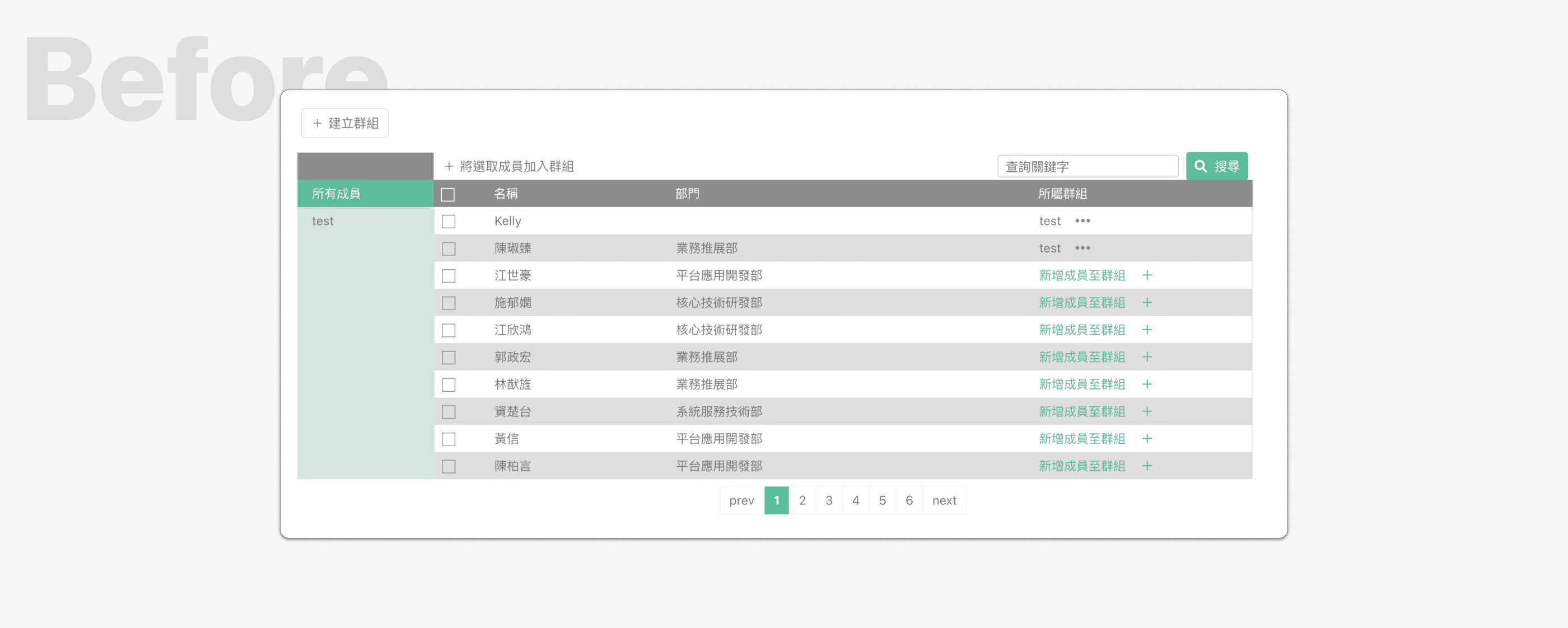Click the three-dots icon in Kelly's row
The image size is (1568, 628).
tap(1082, 221)
